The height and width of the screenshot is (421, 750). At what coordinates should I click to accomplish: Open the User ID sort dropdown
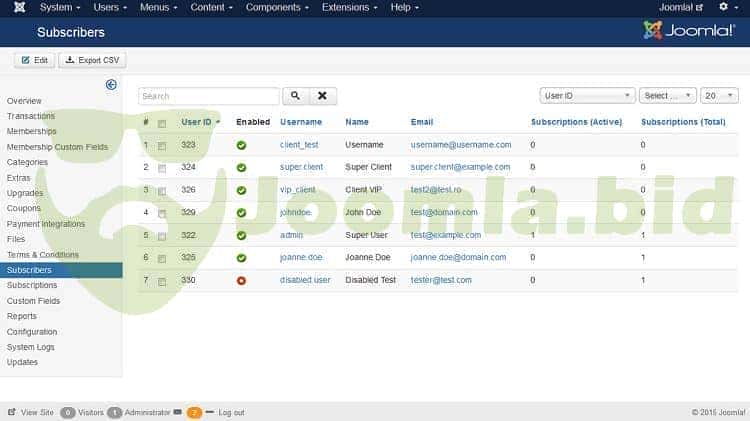587,96
